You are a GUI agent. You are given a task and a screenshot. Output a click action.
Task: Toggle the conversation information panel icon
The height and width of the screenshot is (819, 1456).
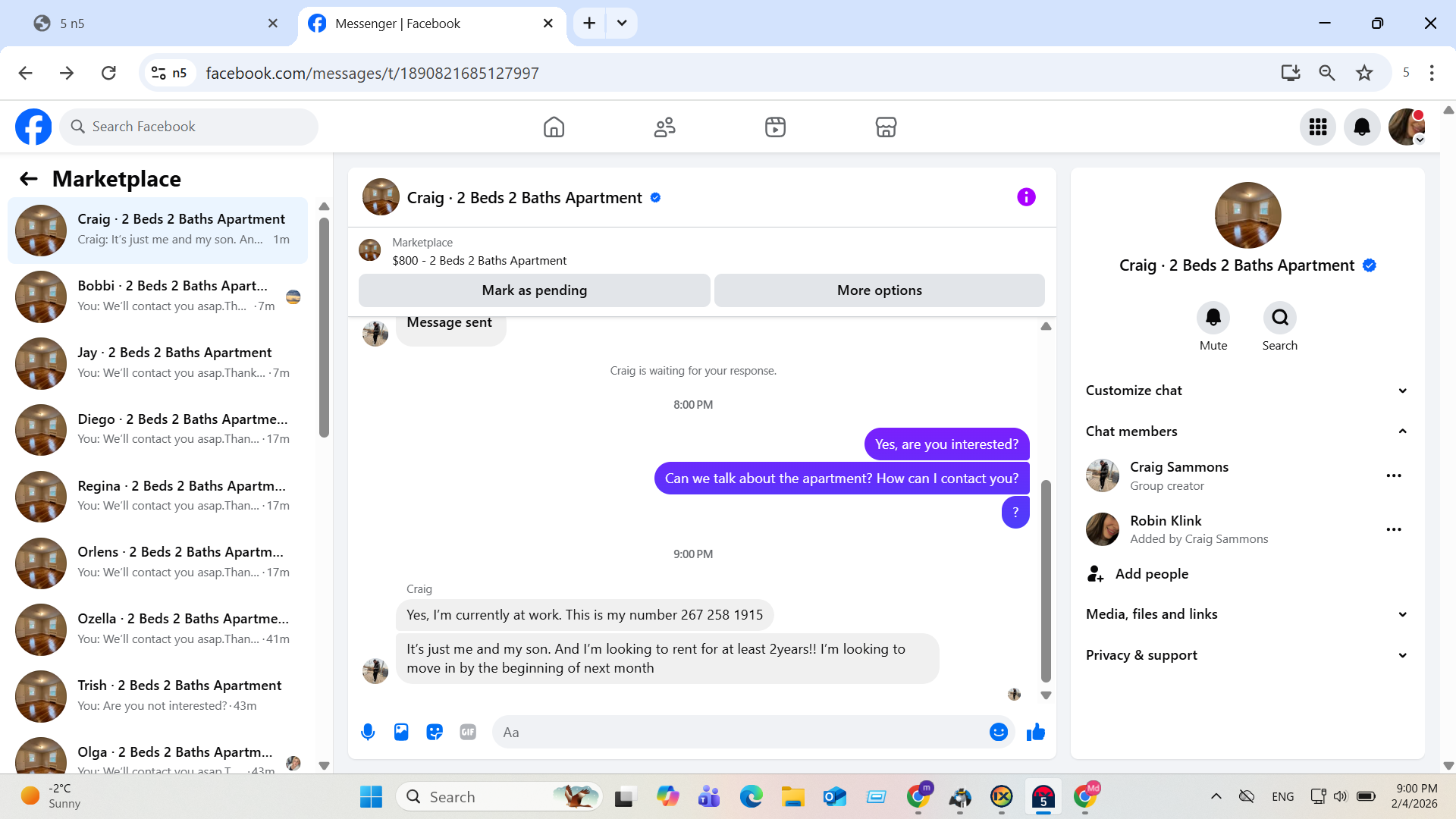(x=1026, y=197)
